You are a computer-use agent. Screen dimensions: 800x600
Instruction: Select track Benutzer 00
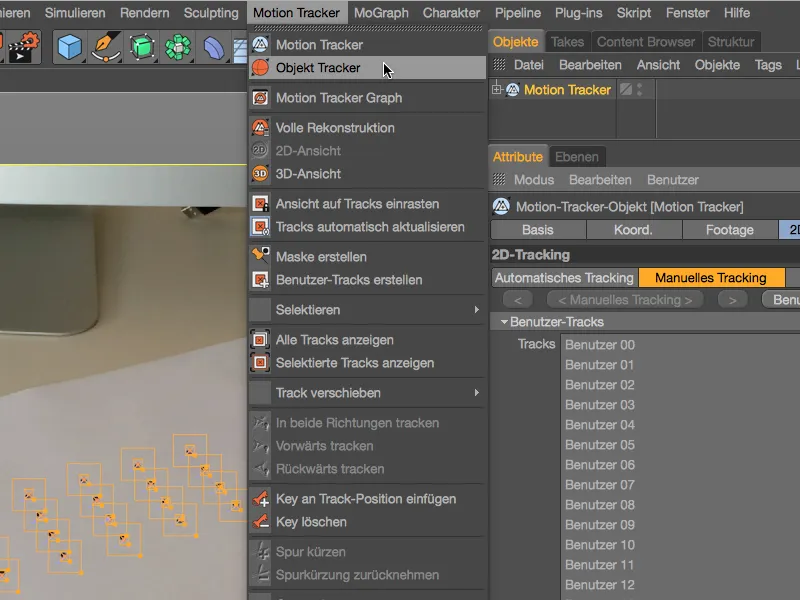(600, 345)
